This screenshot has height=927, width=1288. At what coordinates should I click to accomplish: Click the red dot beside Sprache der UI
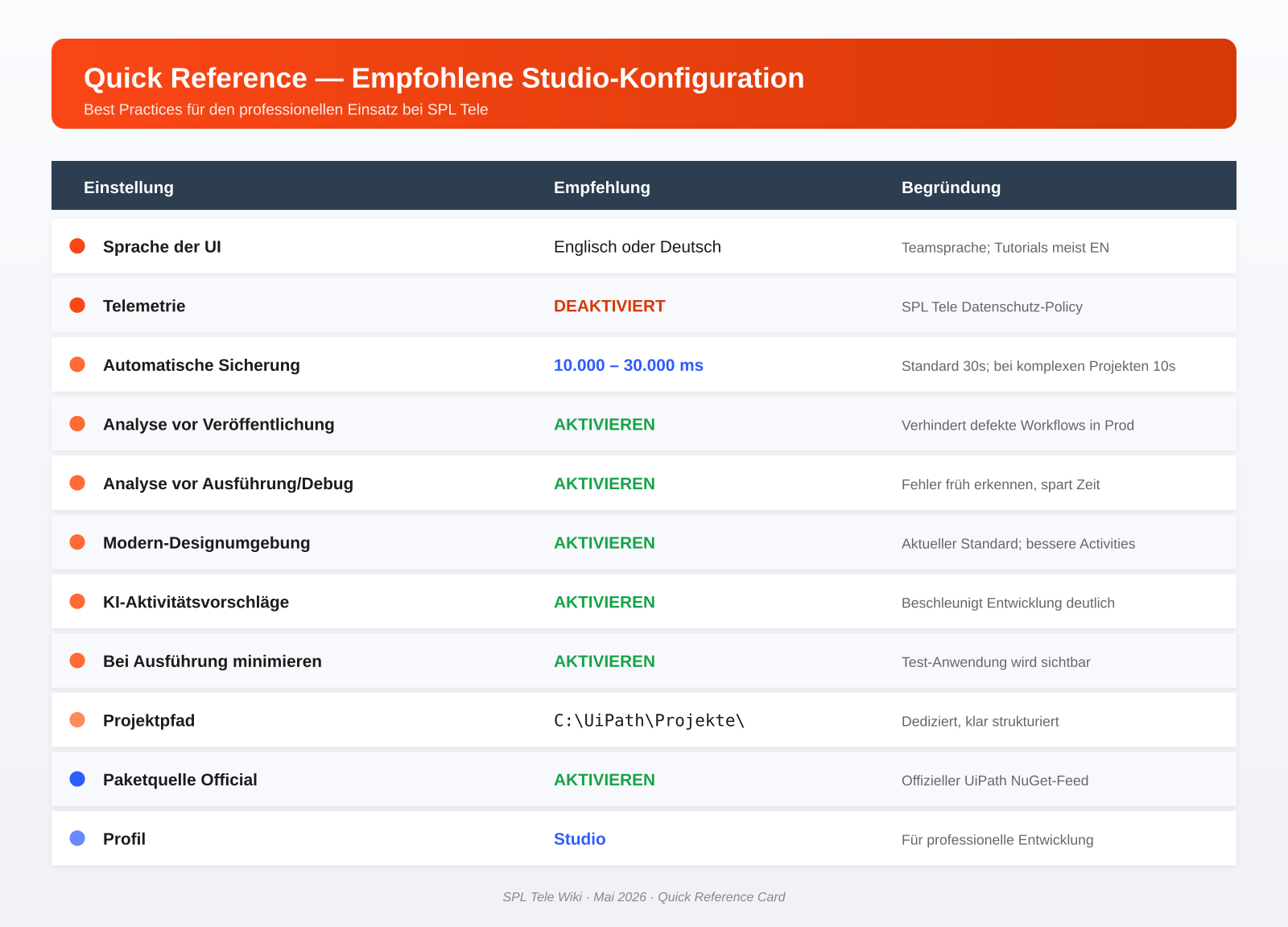(x=77, y=246)
